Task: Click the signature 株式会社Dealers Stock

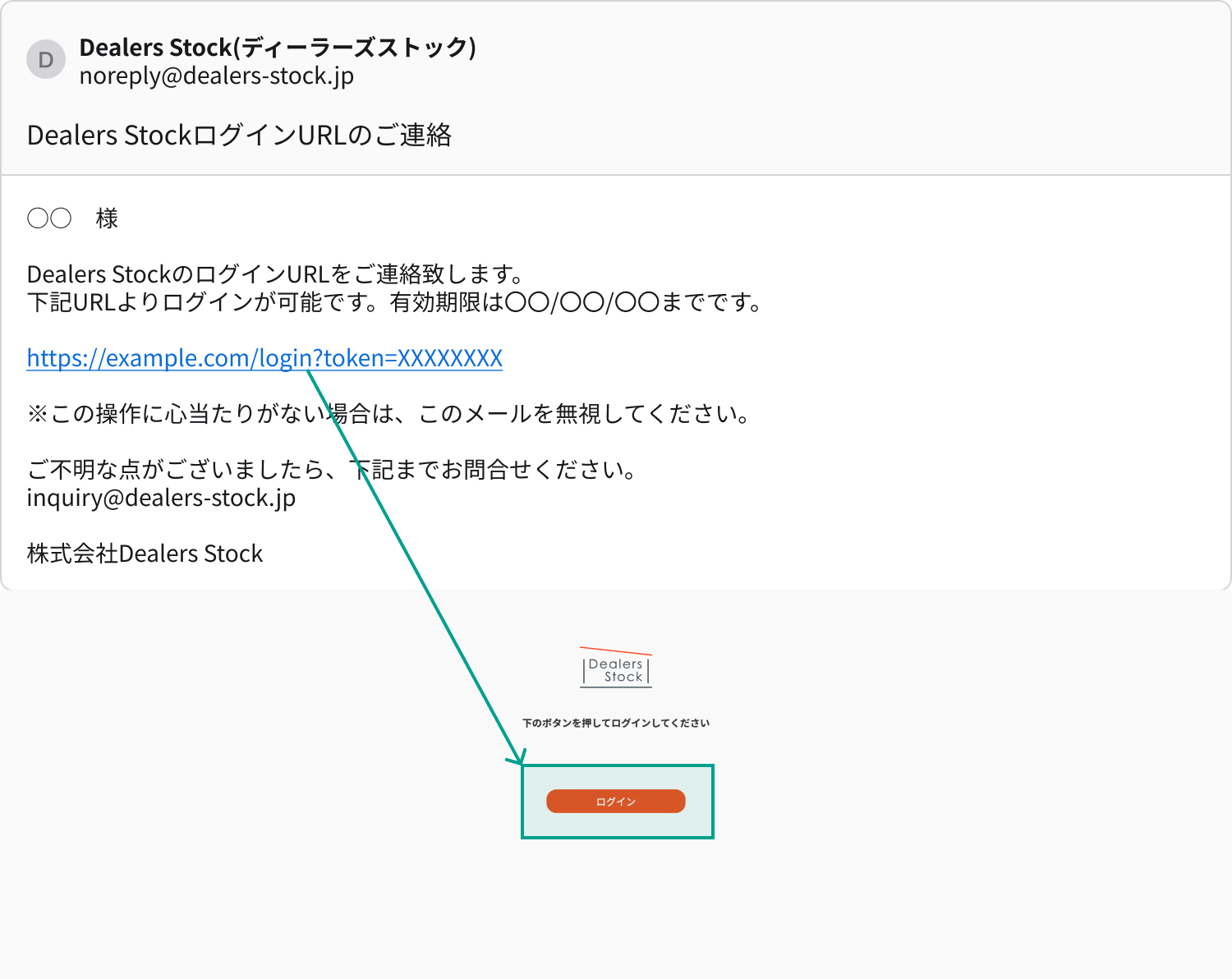Action: (x=145, y=554)
